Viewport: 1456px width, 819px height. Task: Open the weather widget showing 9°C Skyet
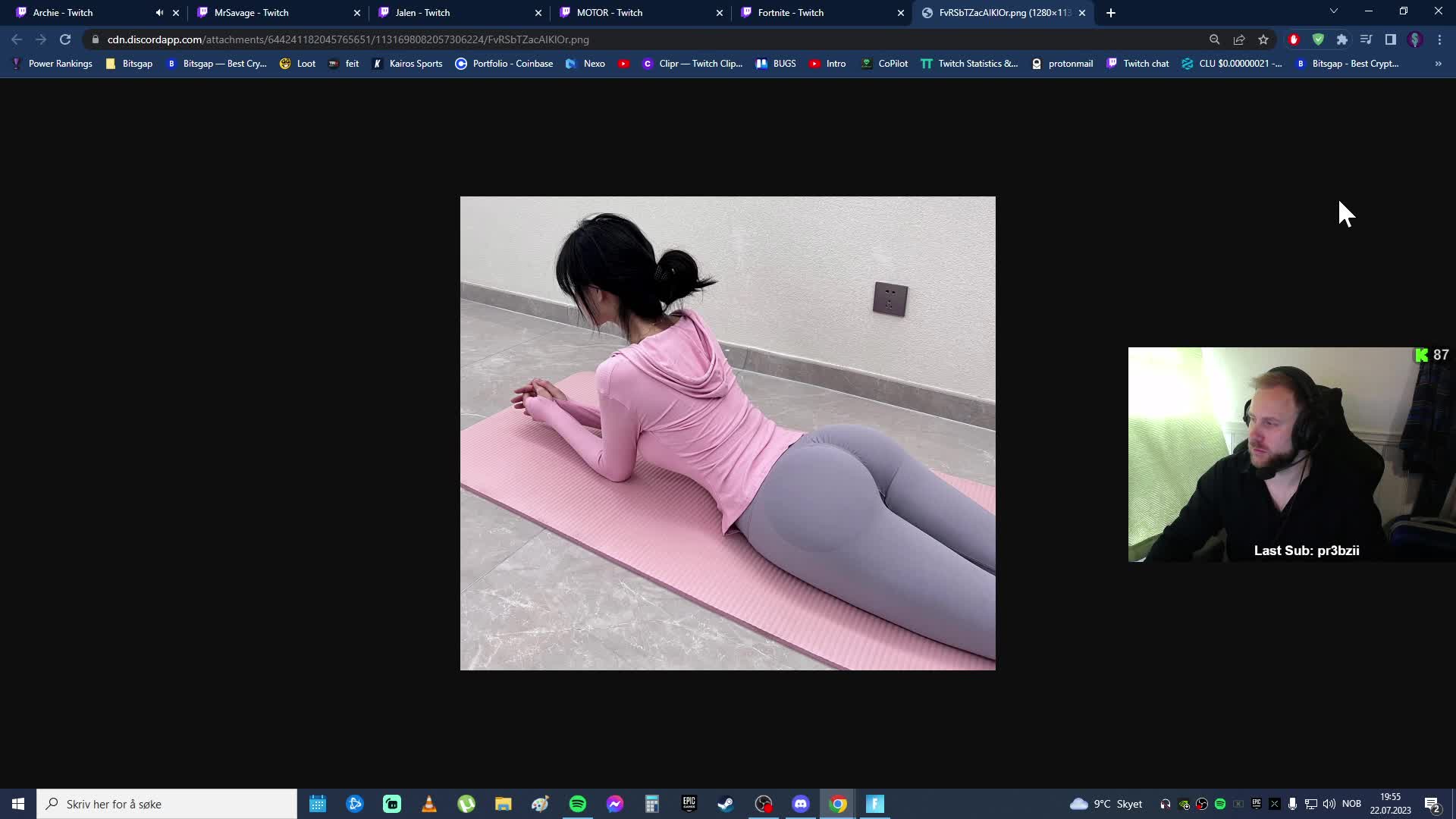[x=1106, y=804]
